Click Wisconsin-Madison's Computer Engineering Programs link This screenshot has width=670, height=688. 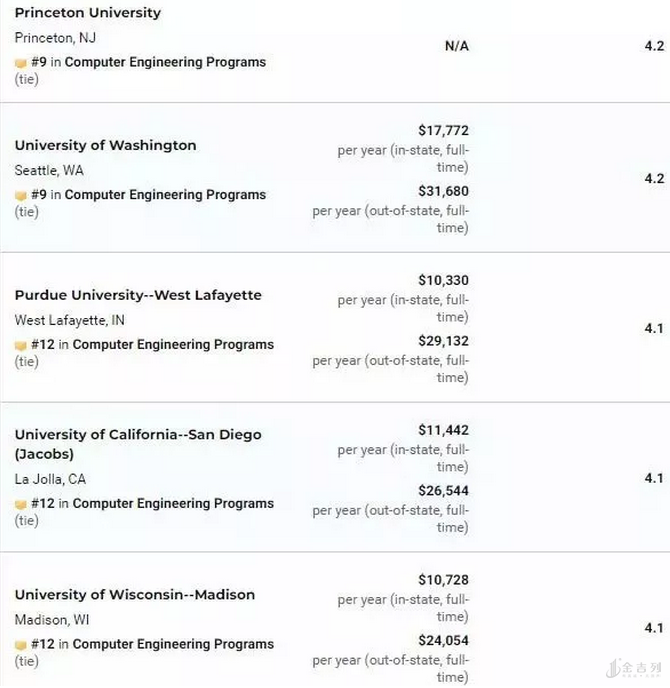(x=173, y=645)
